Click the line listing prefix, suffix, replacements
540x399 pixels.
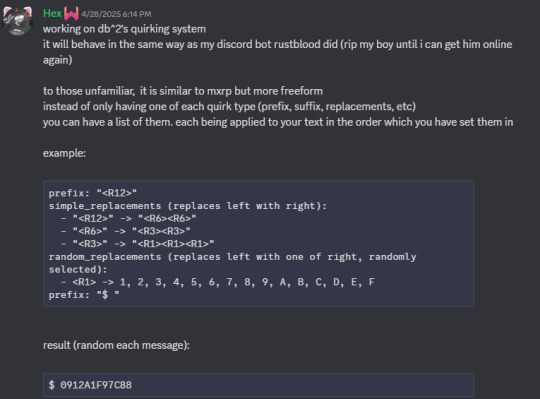point(229,106)
